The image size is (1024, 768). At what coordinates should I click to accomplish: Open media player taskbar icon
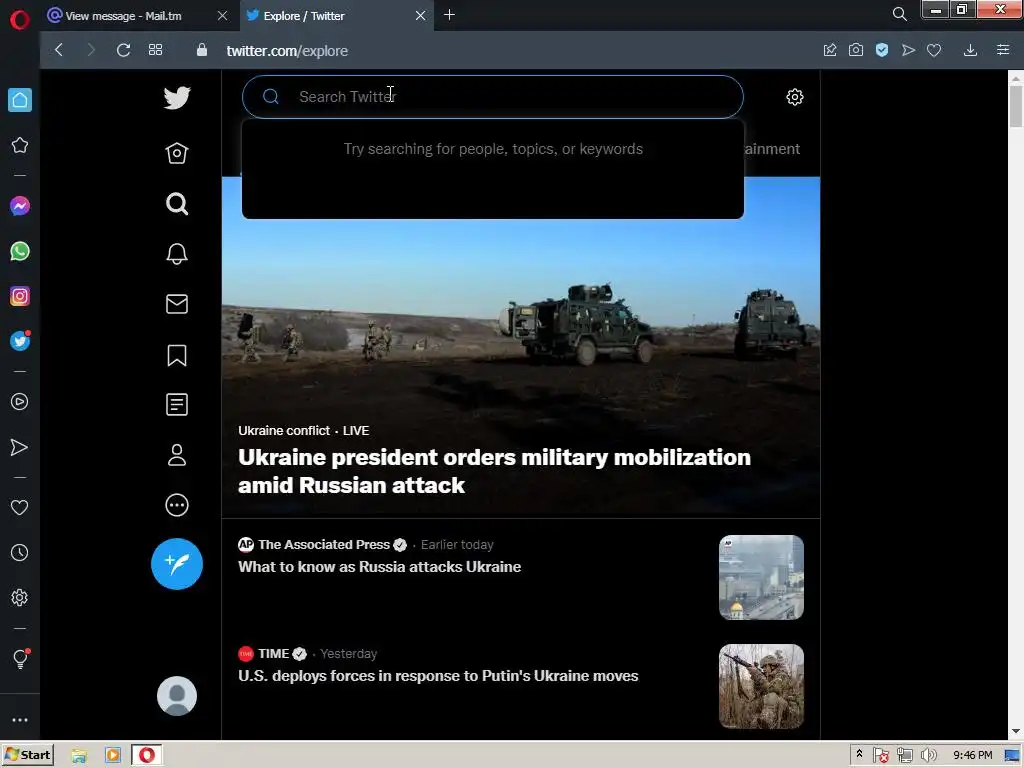112,756
